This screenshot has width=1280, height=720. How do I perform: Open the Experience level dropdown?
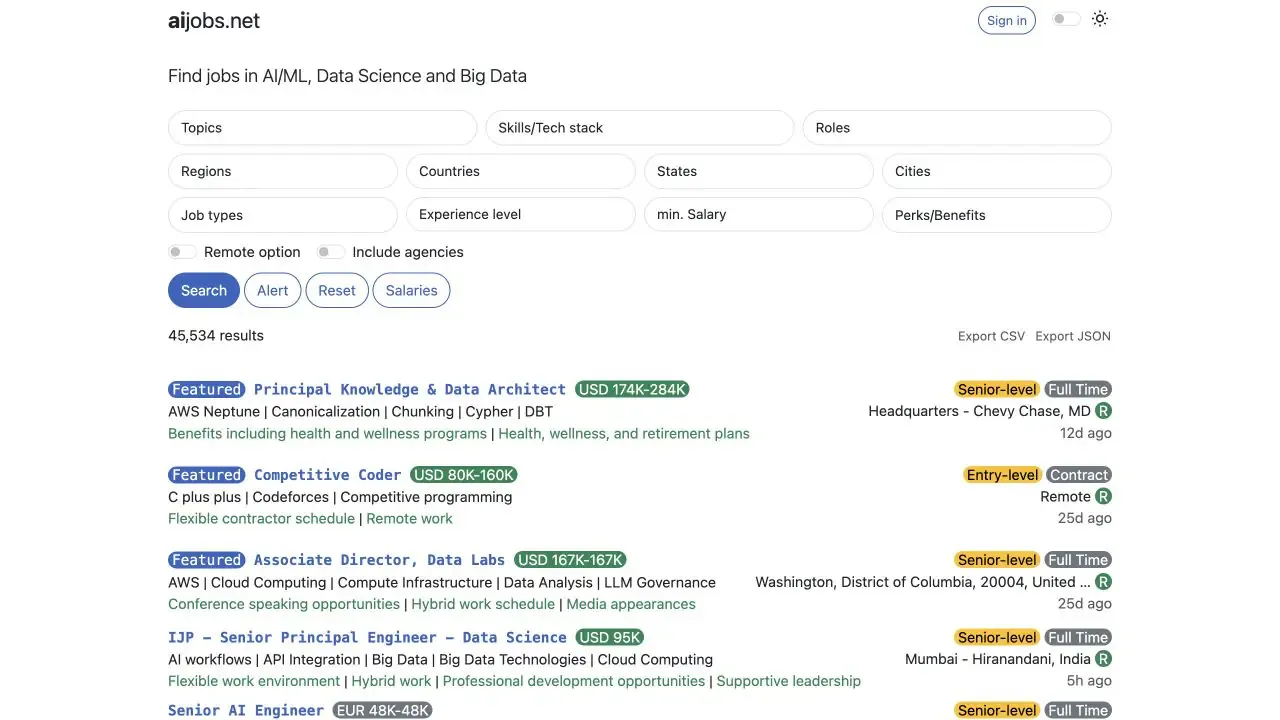(x=521, y=214)
